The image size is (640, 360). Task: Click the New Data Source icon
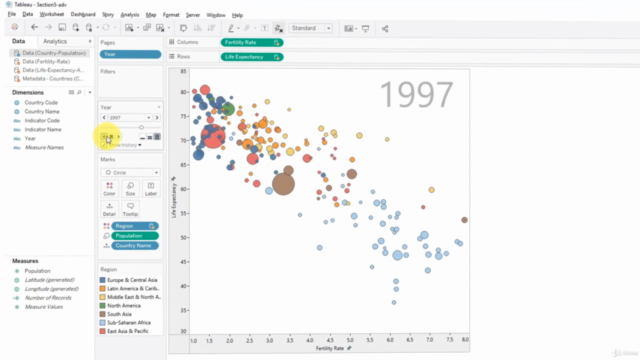coord(76,27)
